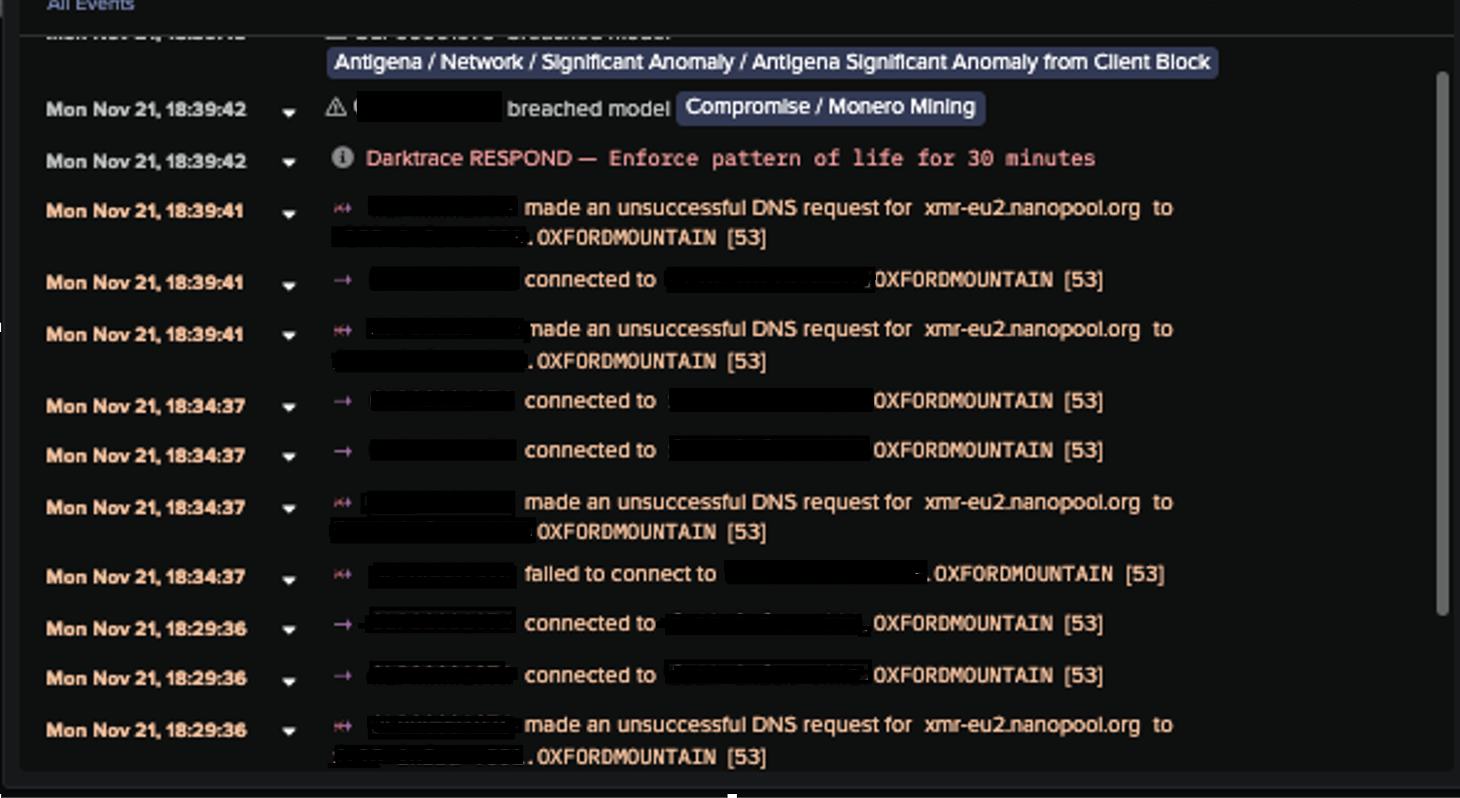Click 'breached model' text in Monero Mining row

point(588,108)
